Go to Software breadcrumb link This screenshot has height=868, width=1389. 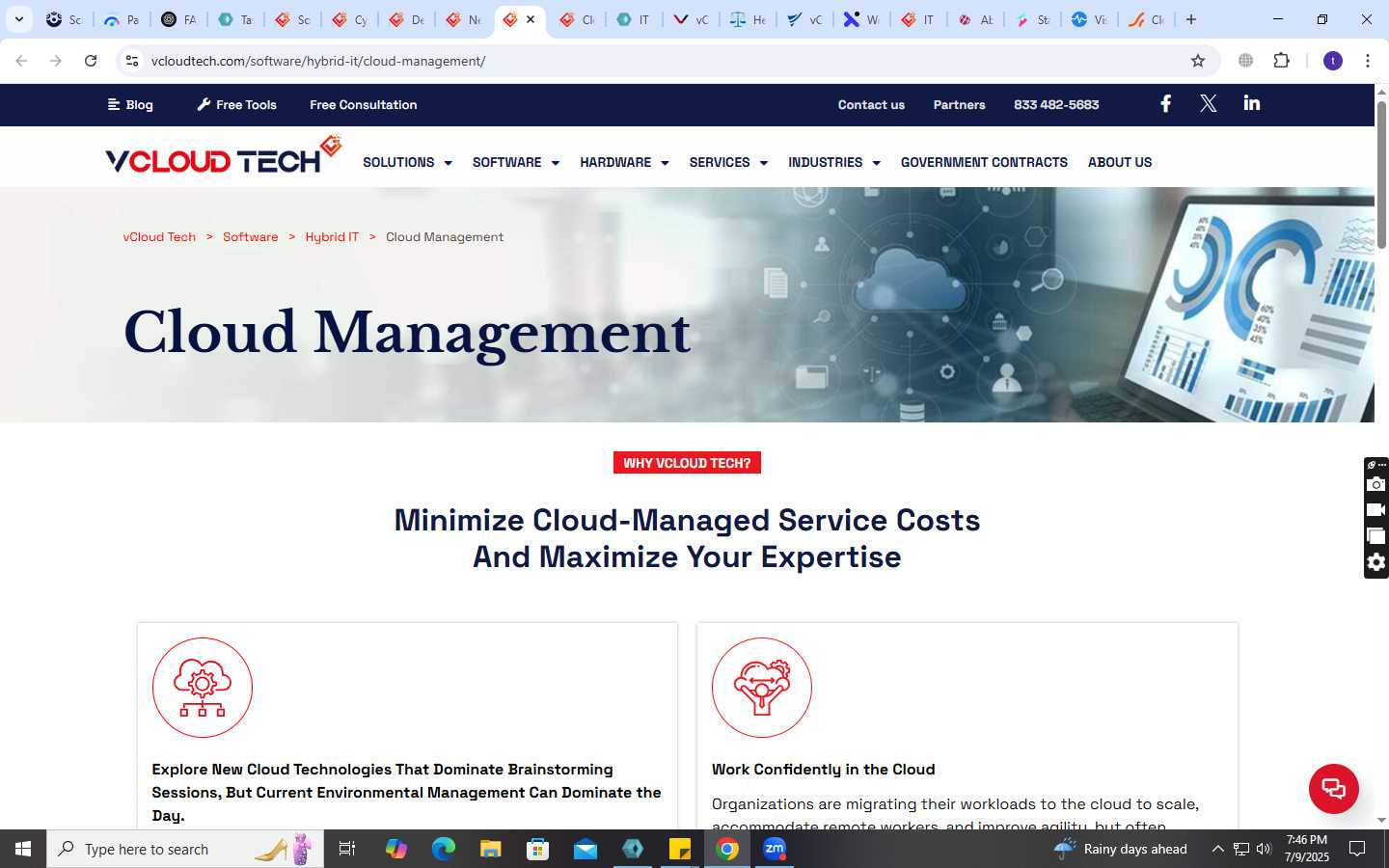[x=250, y=236]
